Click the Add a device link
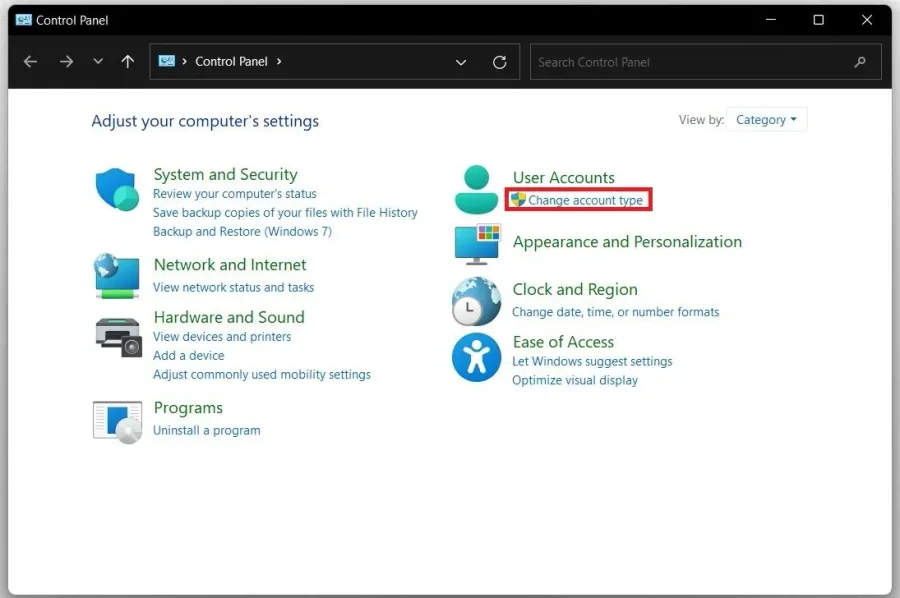900x598 pixels. 189,355
